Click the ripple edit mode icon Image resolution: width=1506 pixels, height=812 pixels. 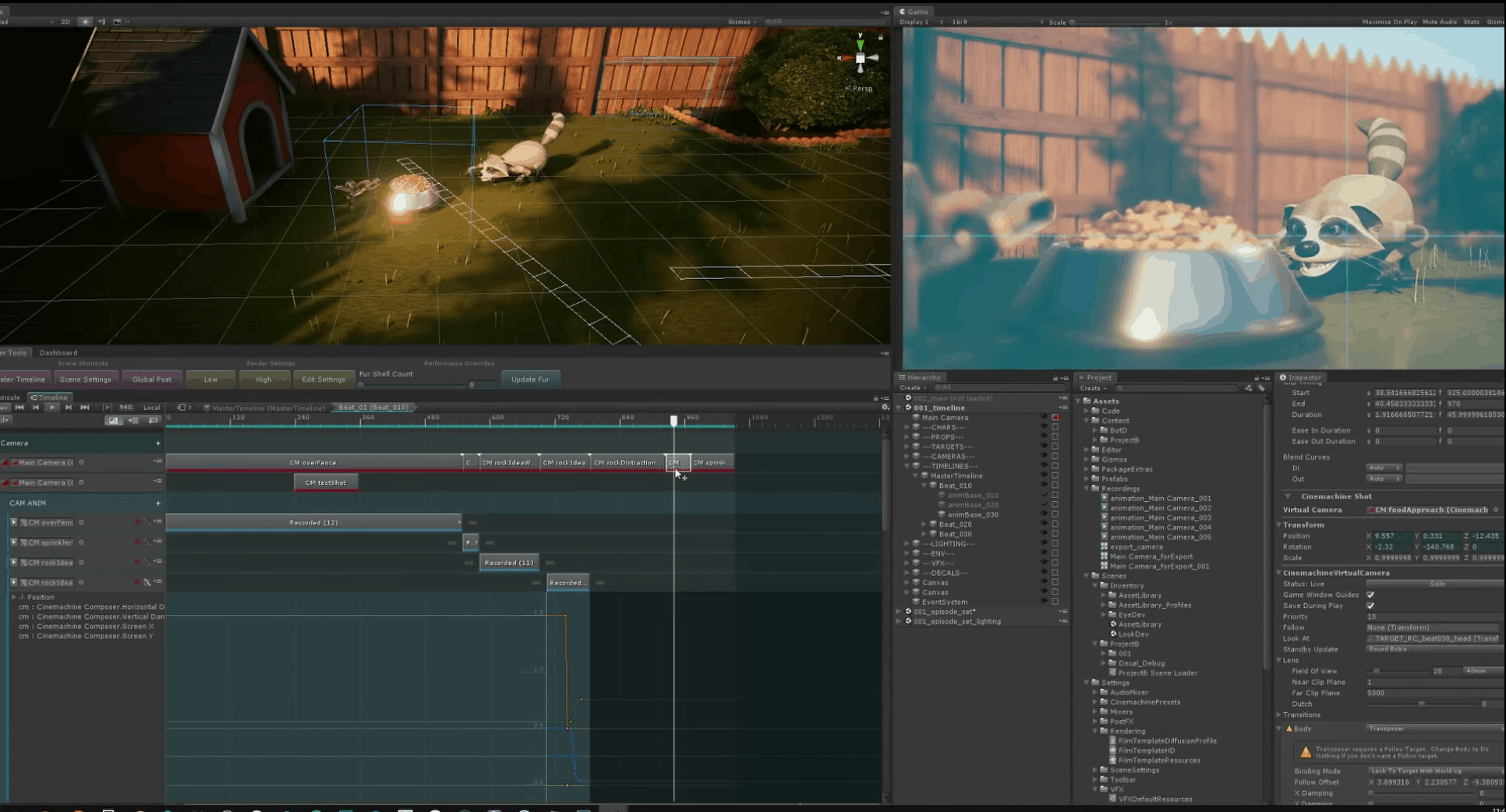[x=133, y=421]
